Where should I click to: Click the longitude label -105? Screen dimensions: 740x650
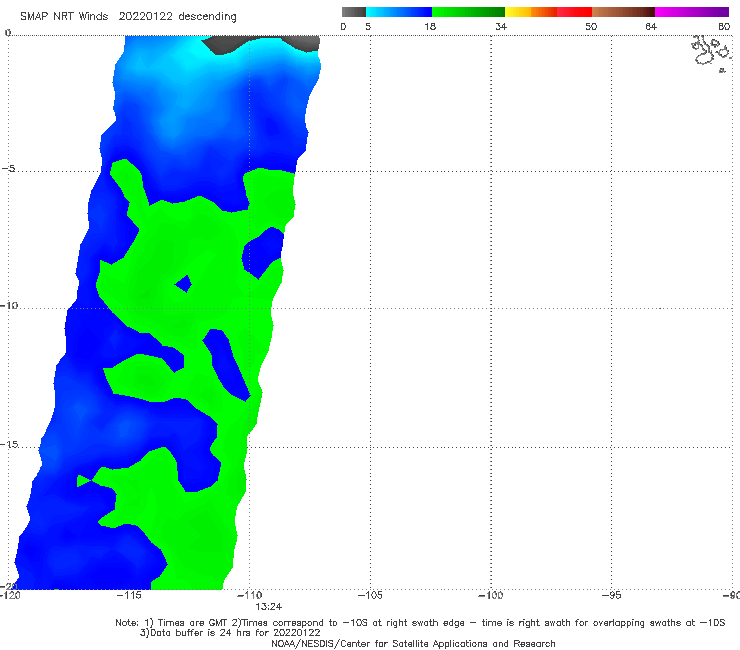coord(370,595)
